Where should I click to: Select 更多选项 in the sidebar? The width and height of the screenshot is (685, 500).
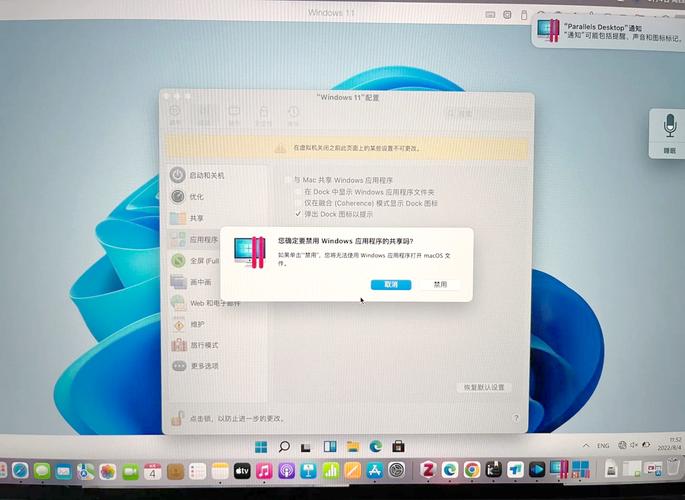(x=195, y=366)
